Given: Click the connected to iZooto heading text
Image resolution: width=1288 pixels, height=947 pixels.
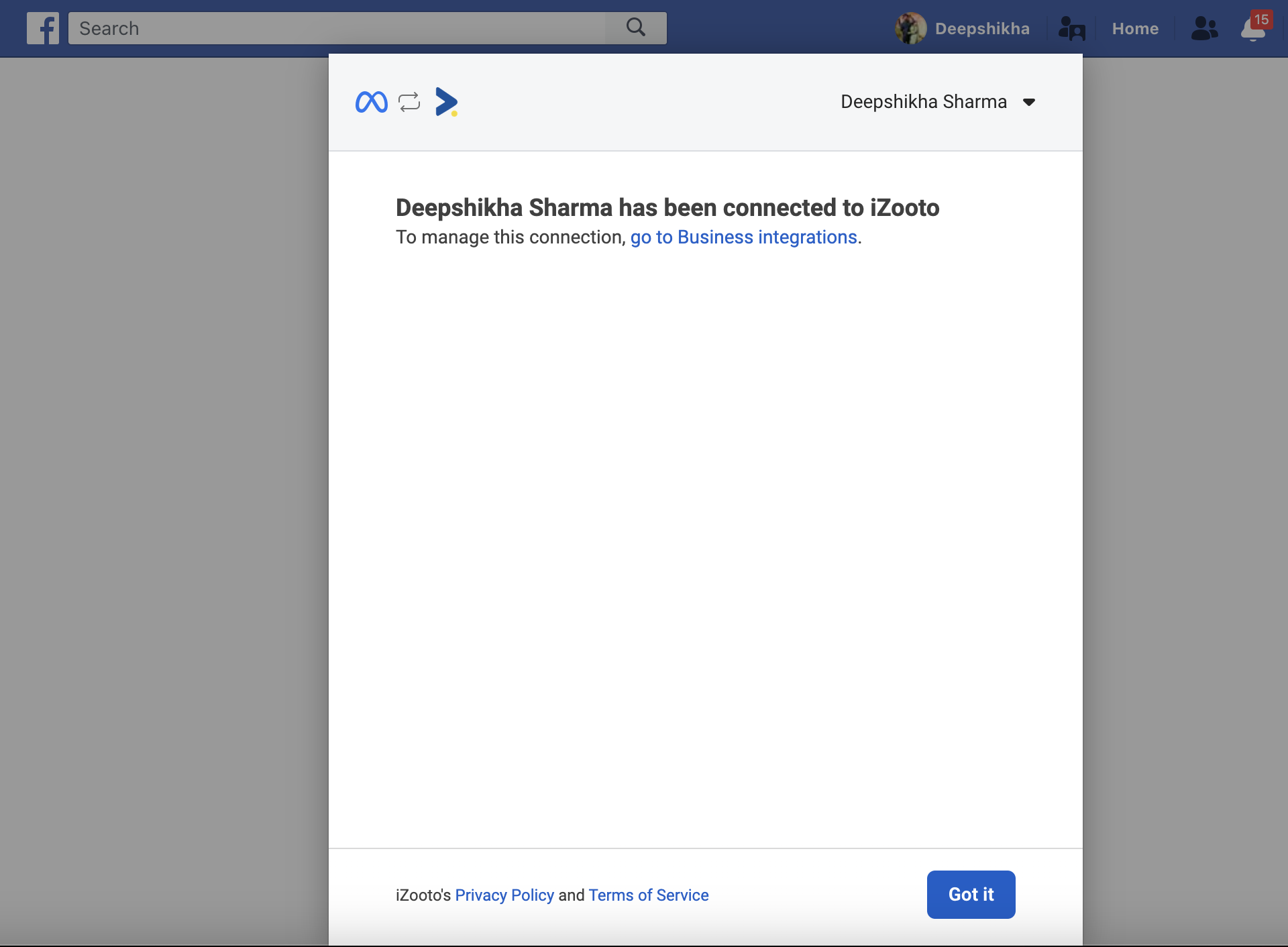Looking at the screenshot, I should [x=667, y=208].
